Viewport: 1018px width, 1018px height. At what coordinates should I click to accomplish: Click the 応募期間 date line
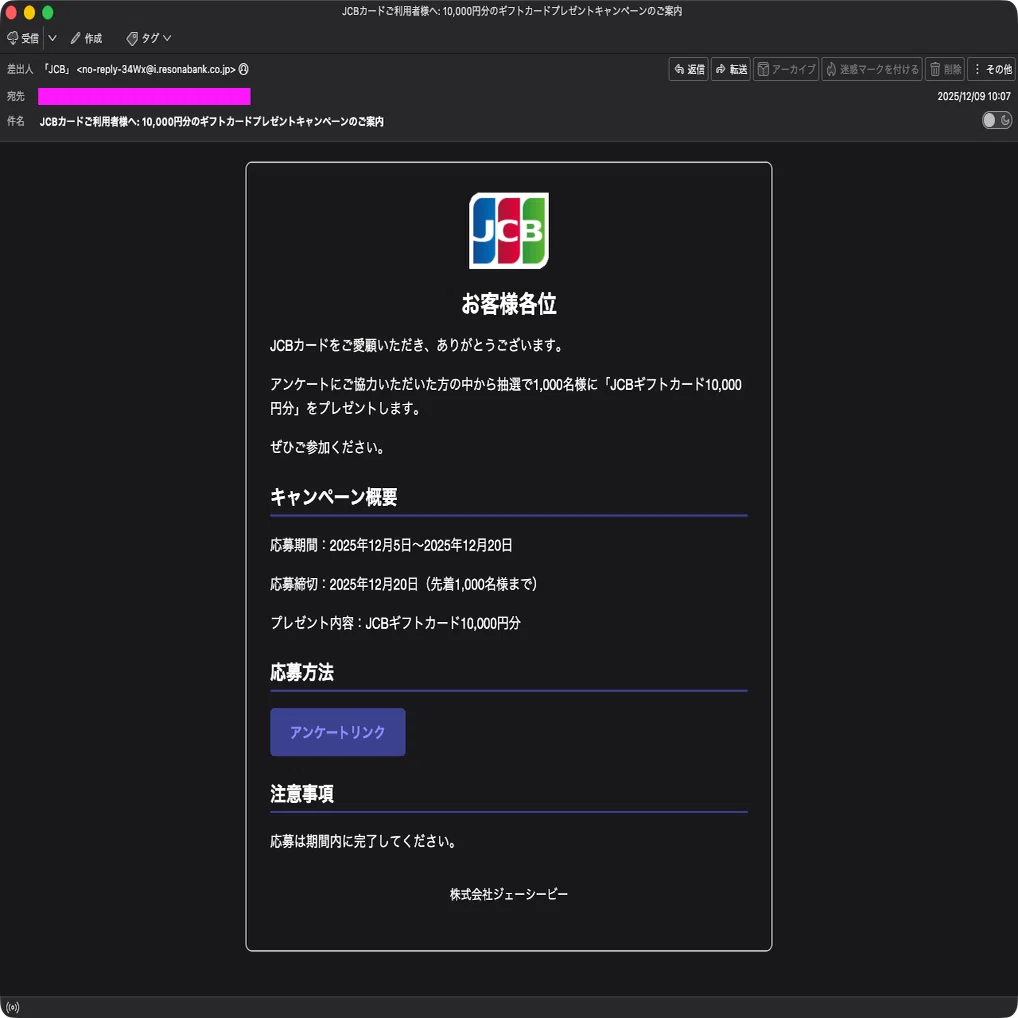tap(391, 545)
